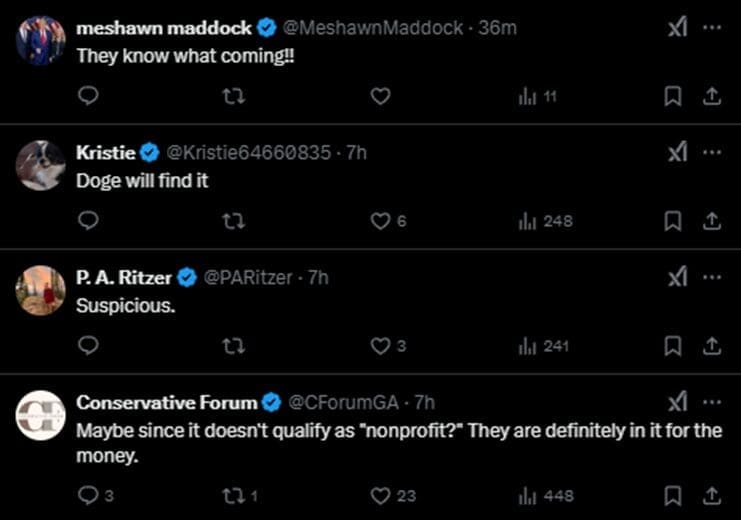The width and height of the screenshot is (741, 520).
Task: Repost Kristie's "Doge will find it" tweet
Action: tap(234, 221)
